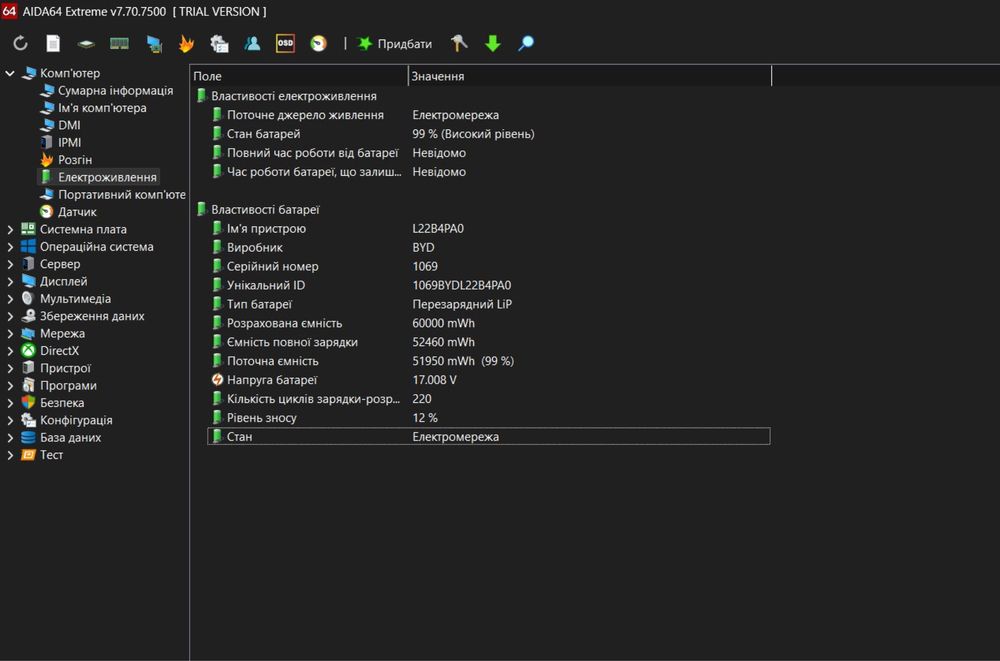
Task: Click the Програми software icon
Action: pyautogui.click(x=28, y=385)
